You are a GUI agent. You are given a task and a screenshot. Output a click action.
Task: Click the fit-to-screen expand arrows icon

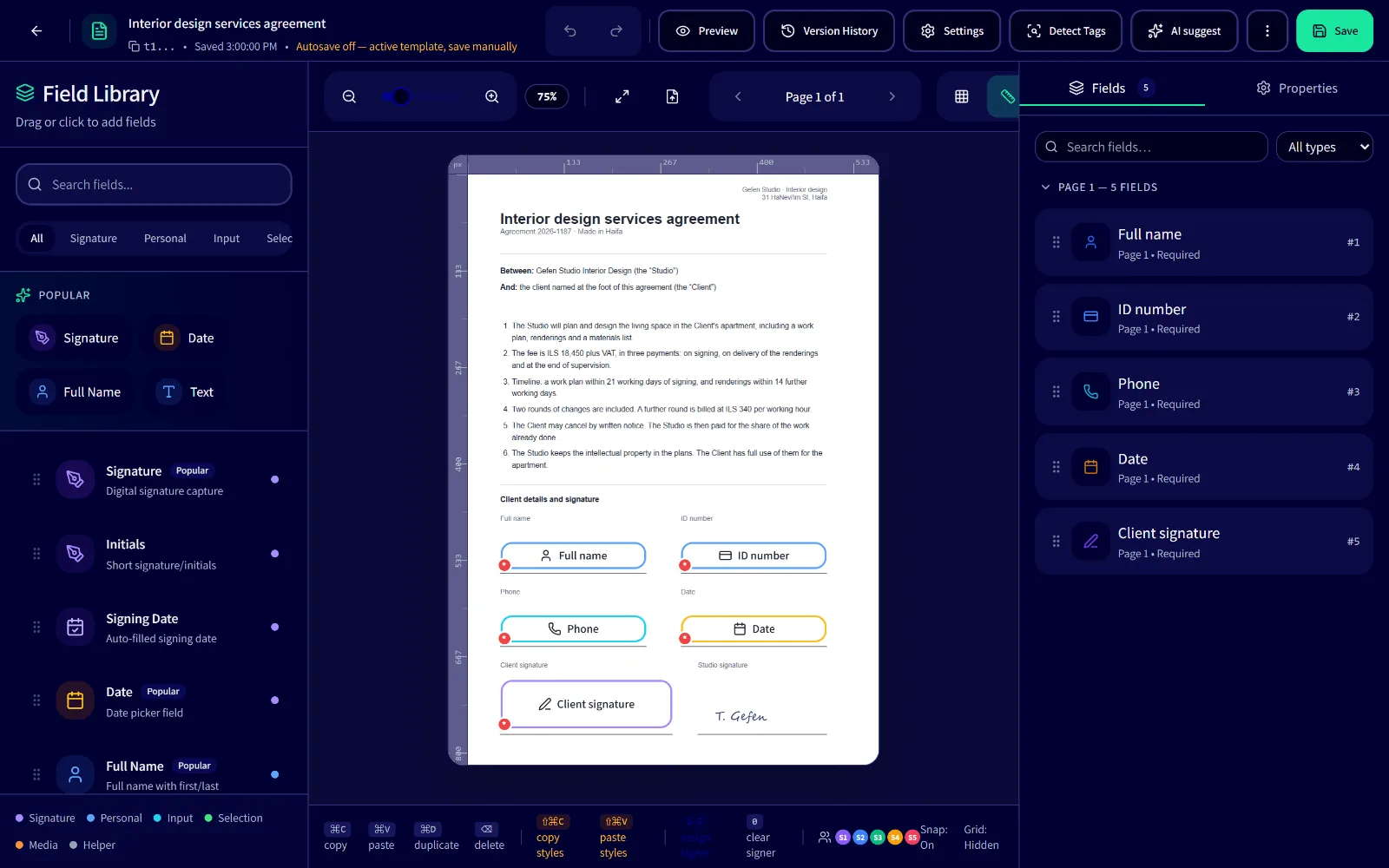click(622, 96)
